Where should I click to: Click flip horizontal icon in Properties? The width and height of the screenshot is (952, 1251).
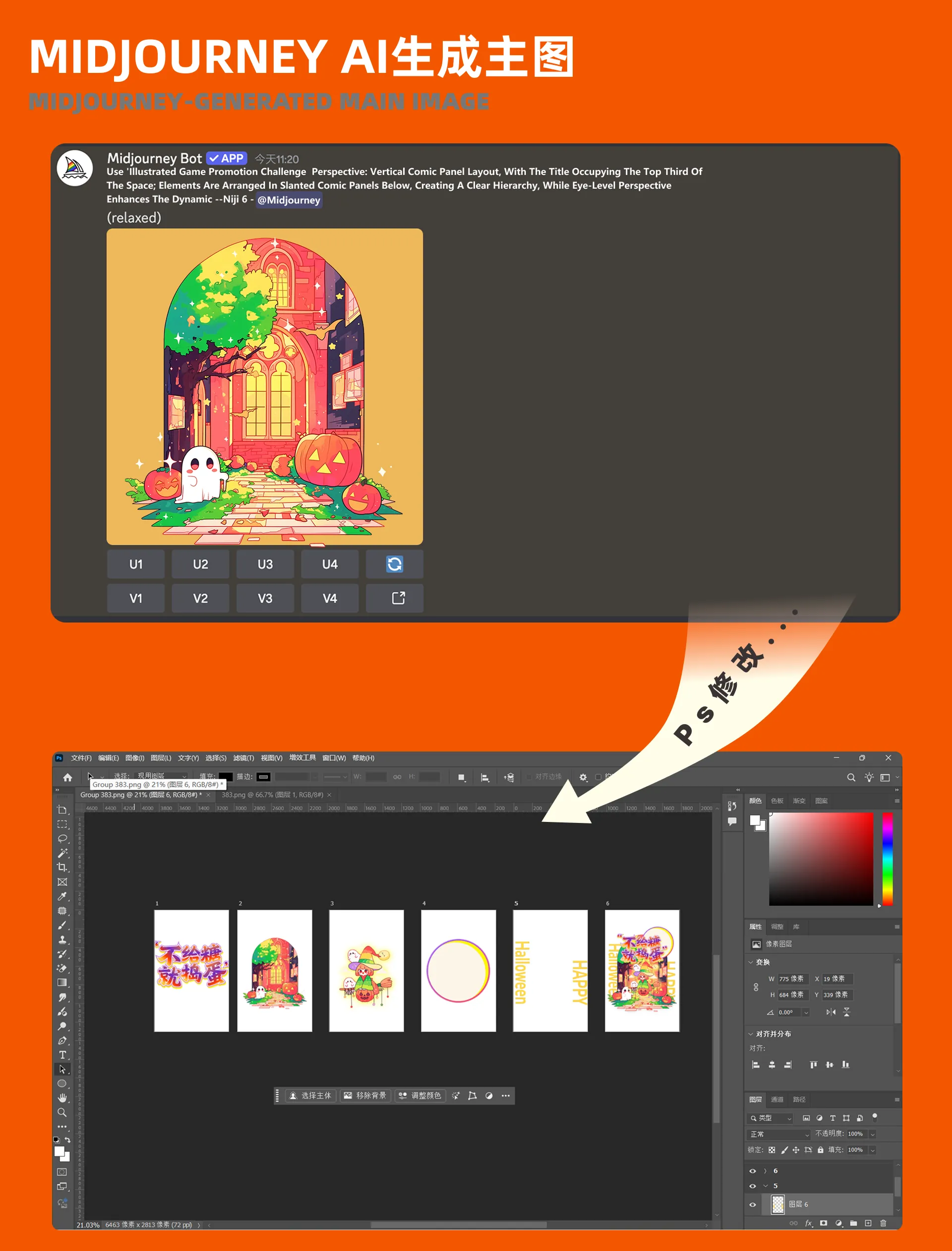click(831, 1012)
